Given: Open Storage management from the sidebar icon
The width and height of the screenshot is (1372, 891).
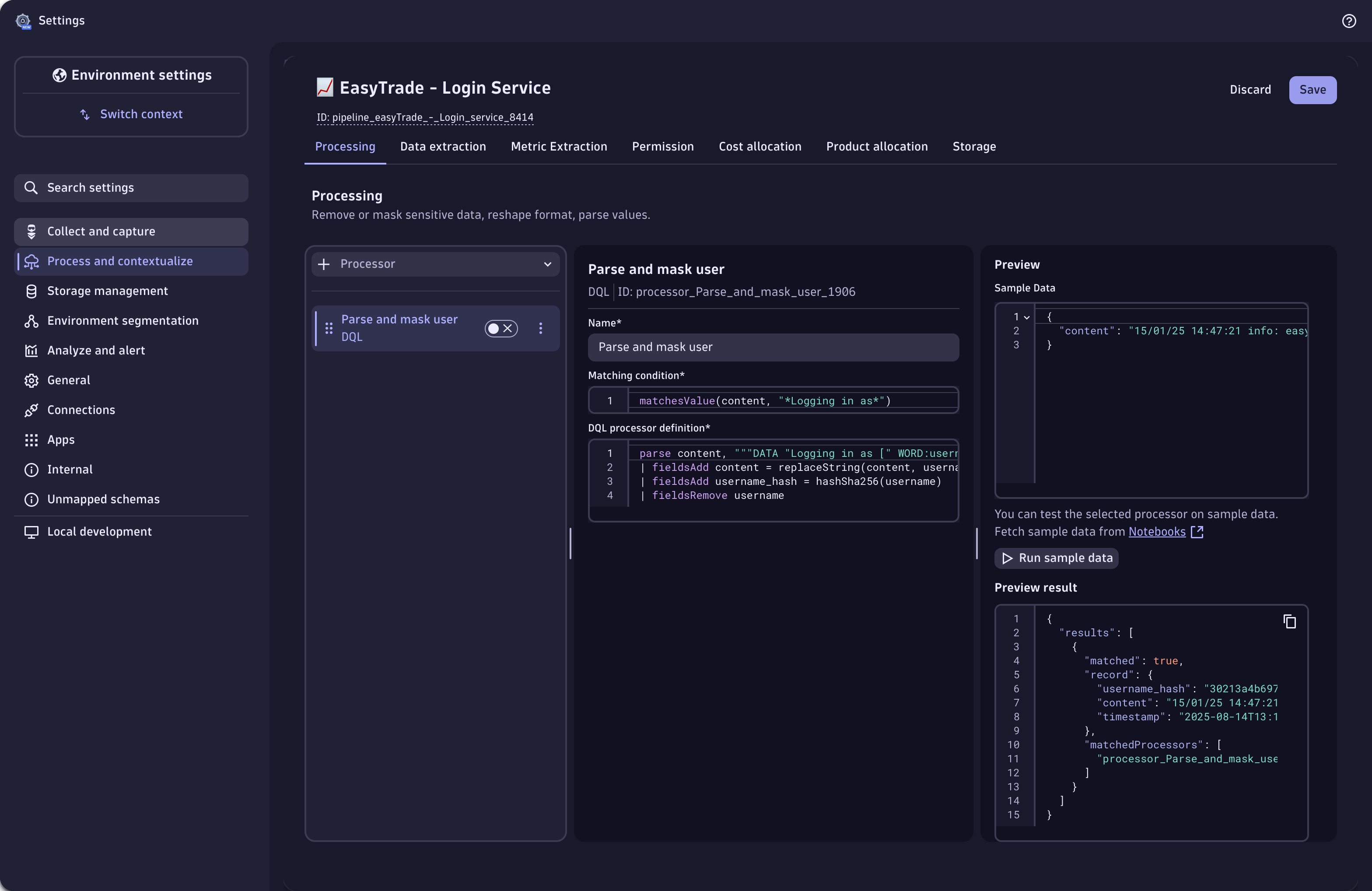Looking at the screenshot, I should [x=31, y=291].
